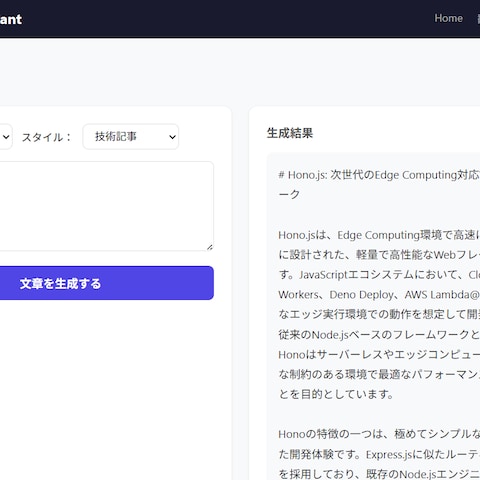Click the 文章を生成する button
The image size is (480, 480).
click(107, 283)
